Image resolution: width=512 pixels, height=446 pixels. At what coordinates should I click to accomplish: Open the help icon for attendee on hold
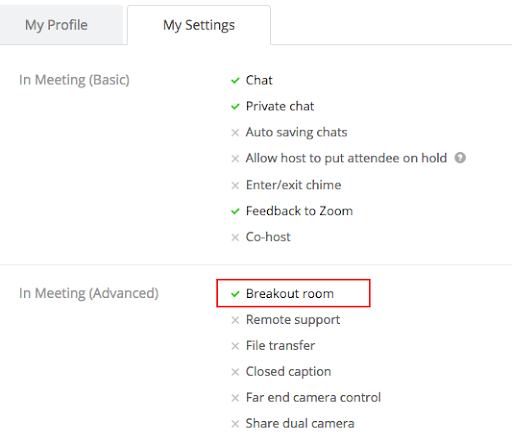tap(460, 158)
